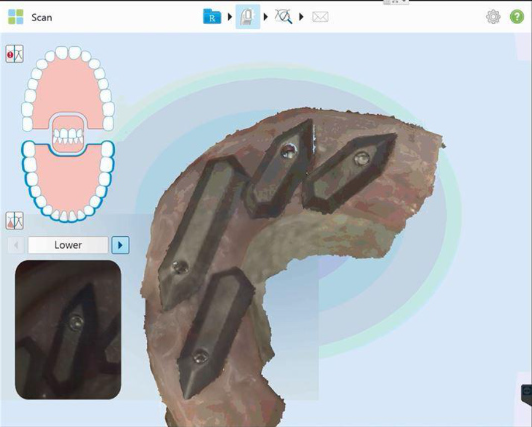The image size is (532, 427).
Task: Select the Scan step tooth icon
Action: tap(248, 17)
